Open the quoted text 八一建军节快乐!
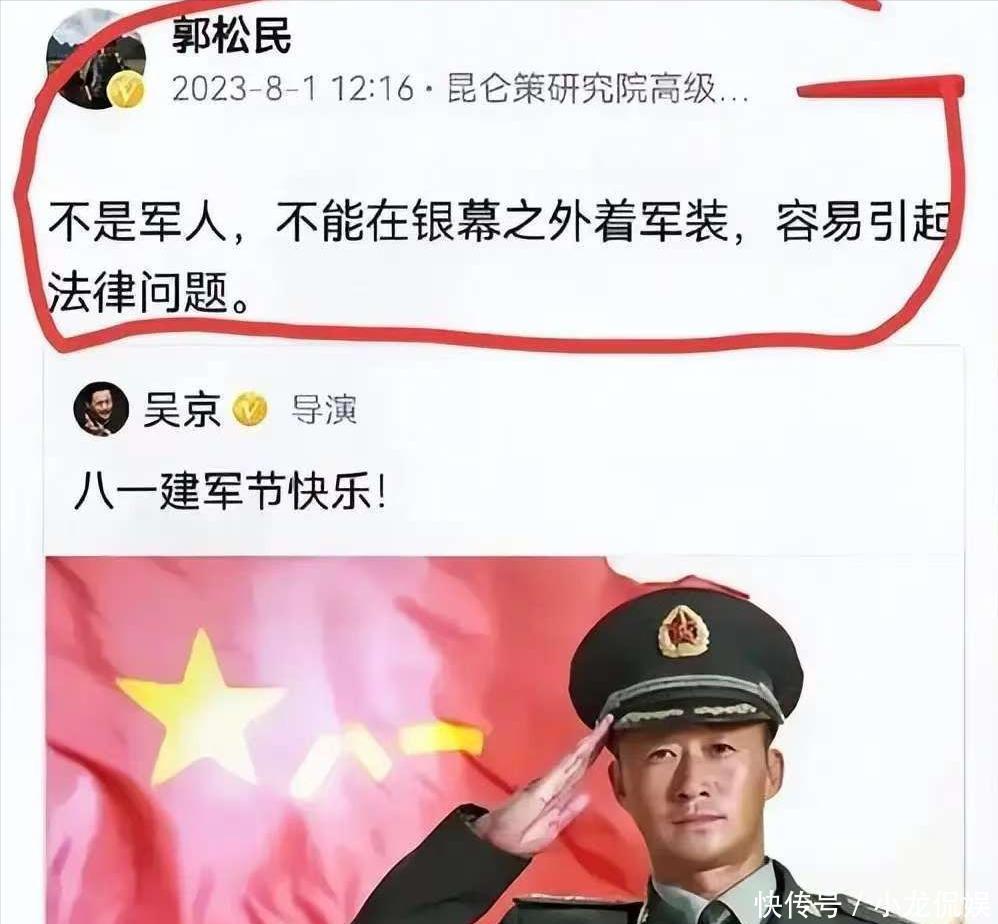This screenshot has width=998, height=924. pos(230,492)
